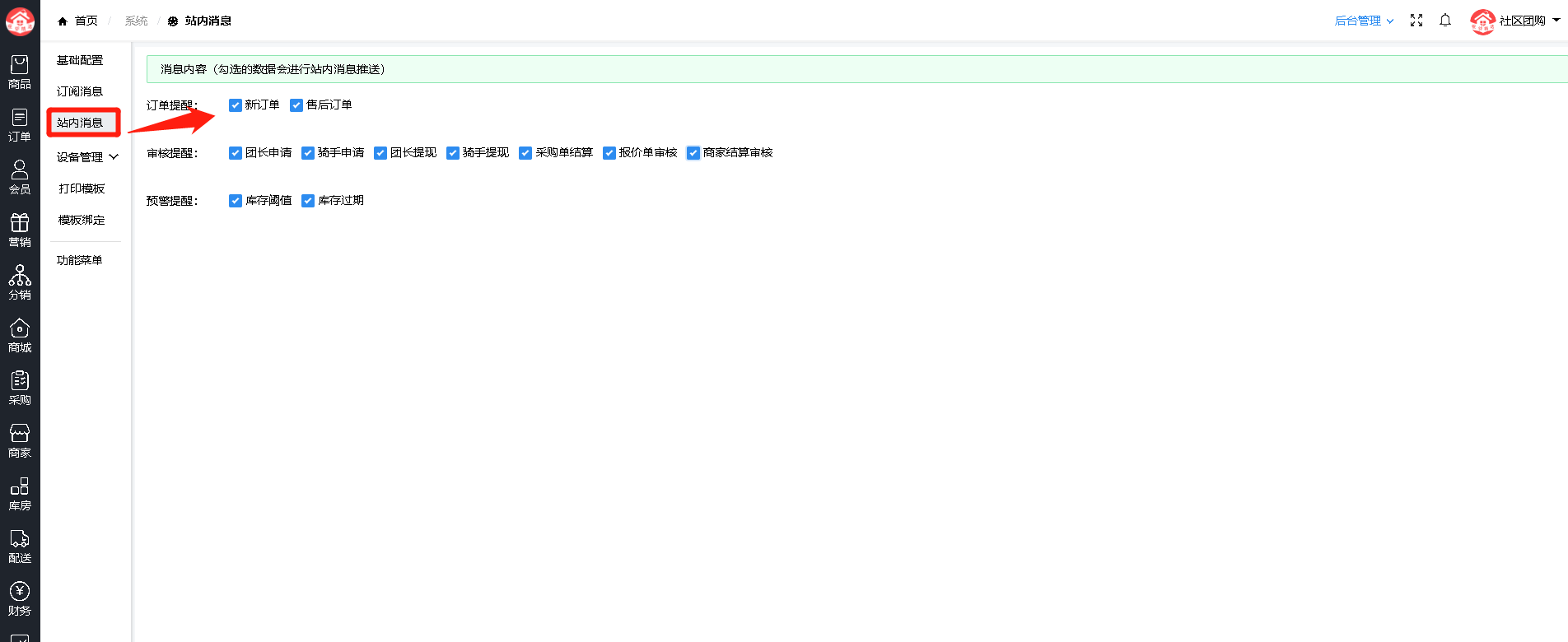The image size is (1568, 642).
Task: Disable the 库存过期 warning checkbox
Action: (x=308, y=201)
